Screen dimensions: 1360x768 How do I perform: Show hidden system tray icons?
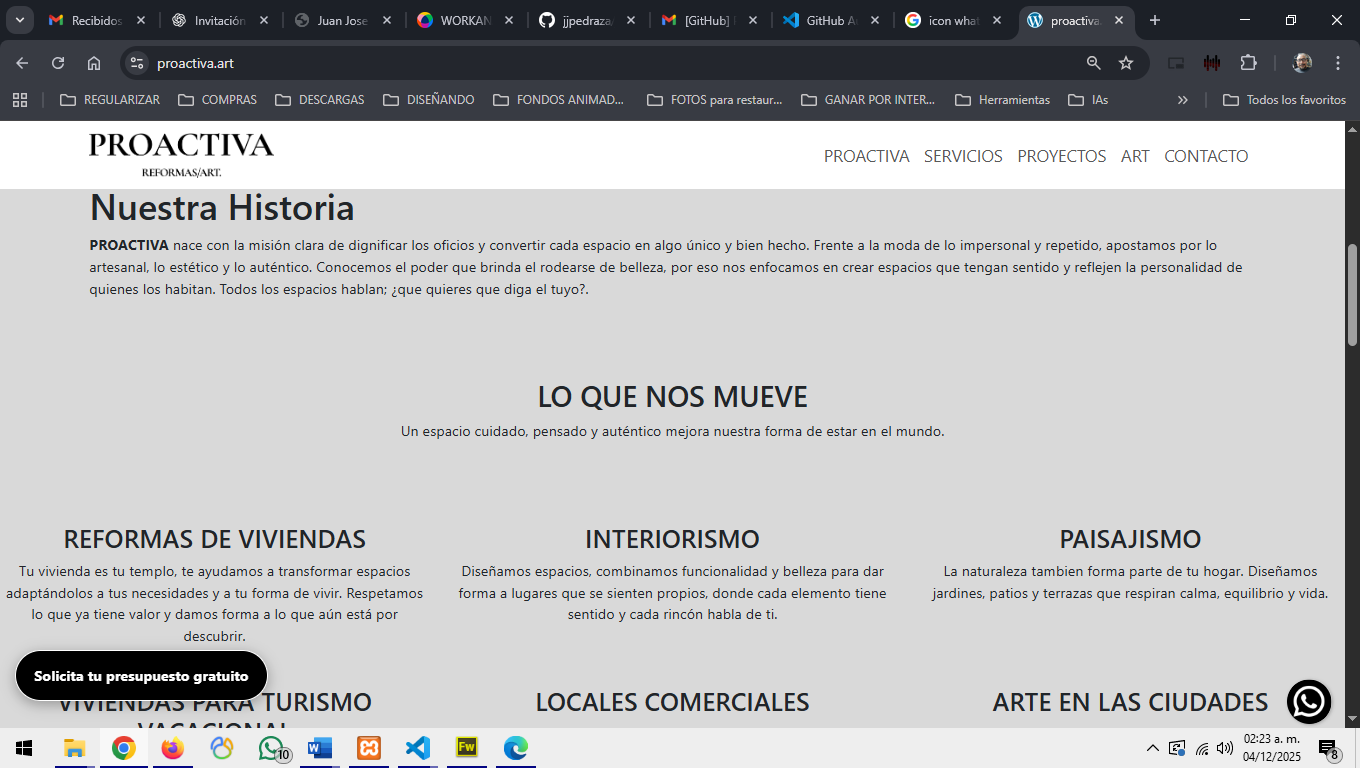1152,748
